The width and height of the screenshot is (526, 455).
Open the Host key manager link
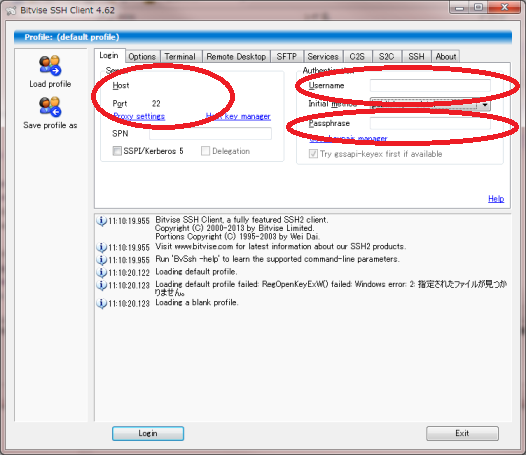(238, 116)
